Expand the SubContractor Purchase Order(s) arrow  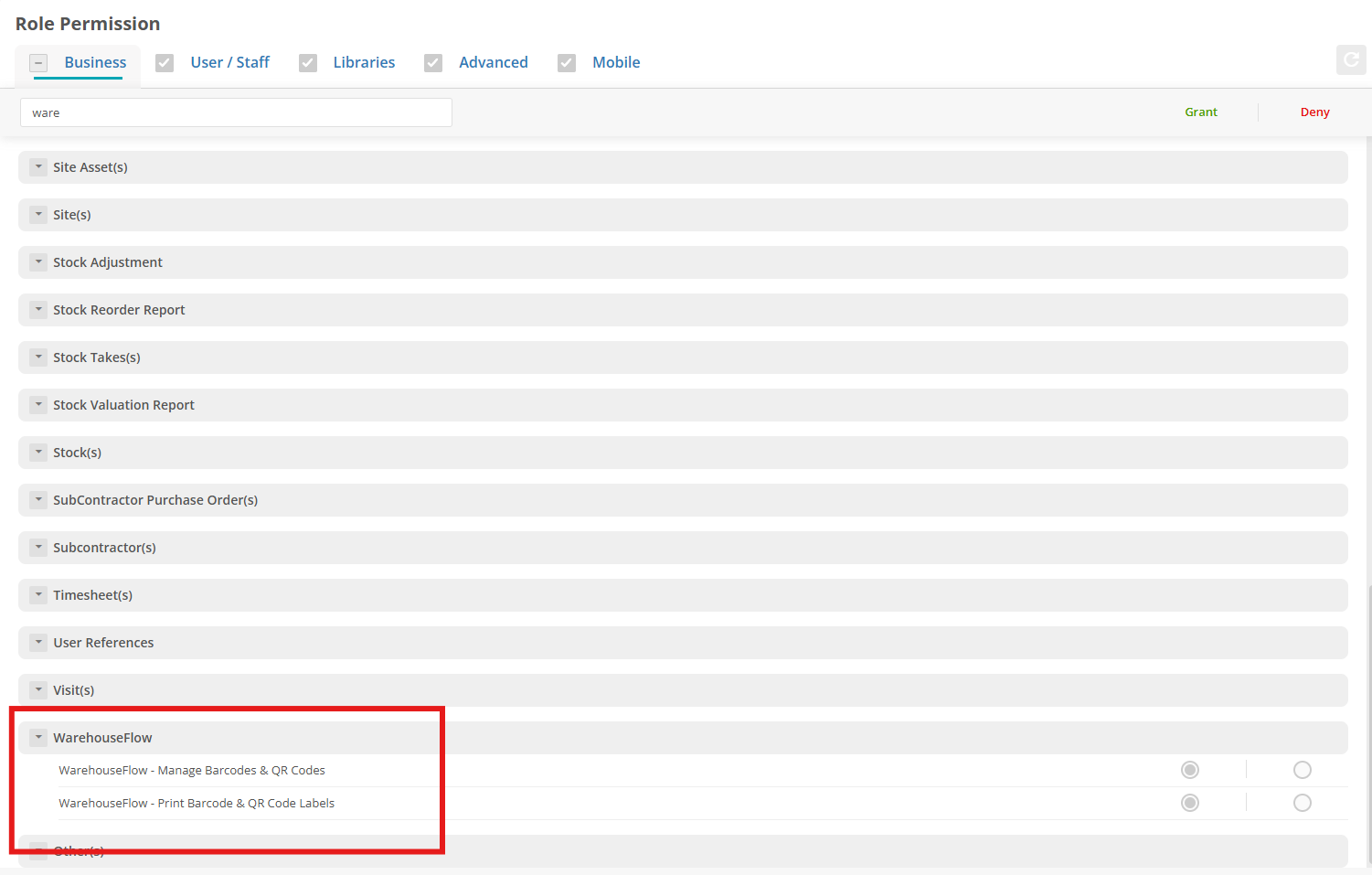(38, 500)
